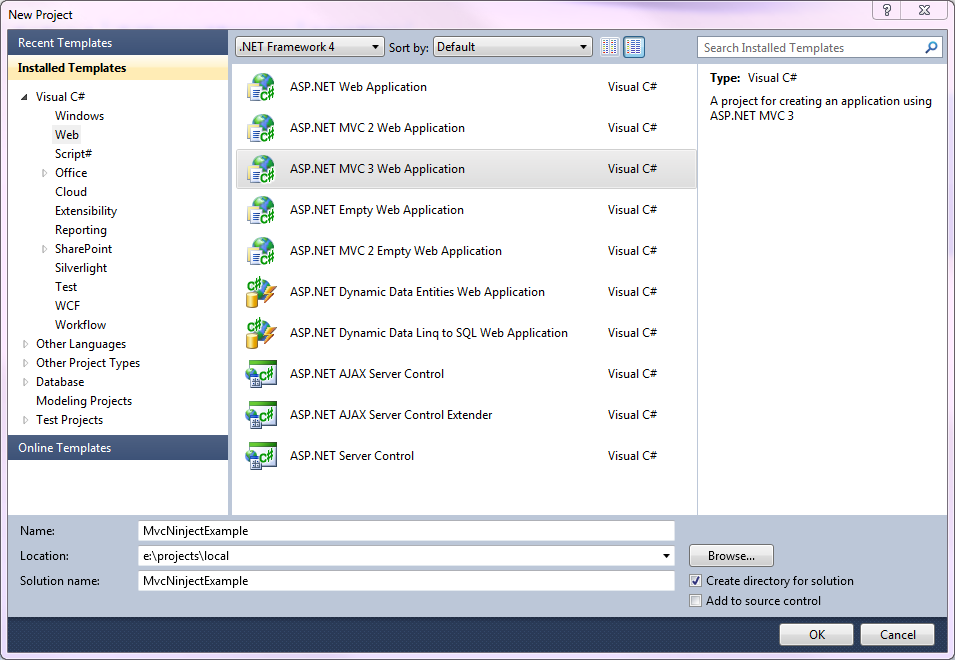The width and height of the screenshot is (955, 660).
Task: Expand the SharePoint tree node
Action: click(x=44, y=249)
